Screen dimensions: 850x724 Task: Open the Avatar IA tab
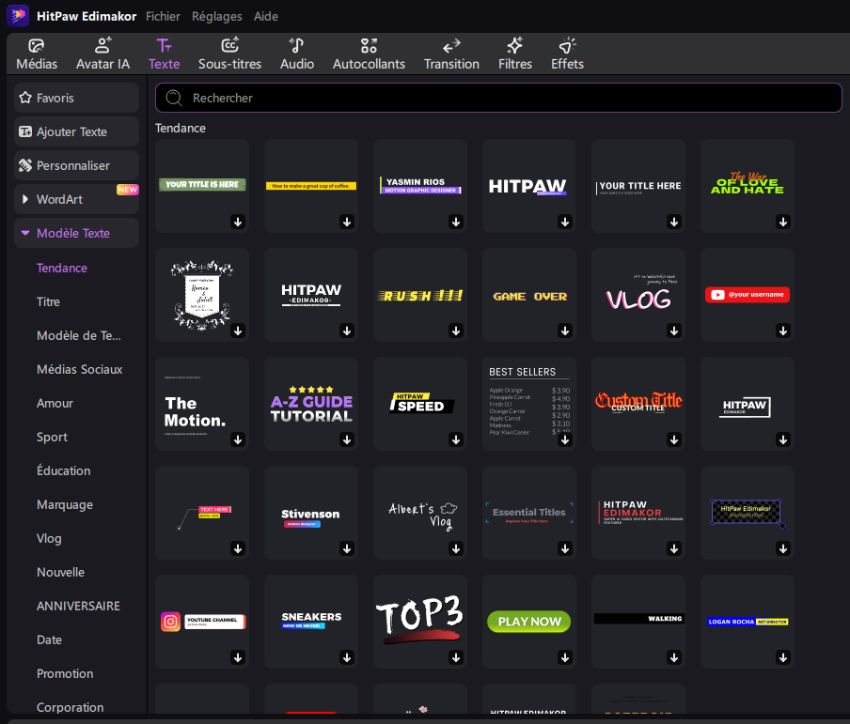coord(103,54)
